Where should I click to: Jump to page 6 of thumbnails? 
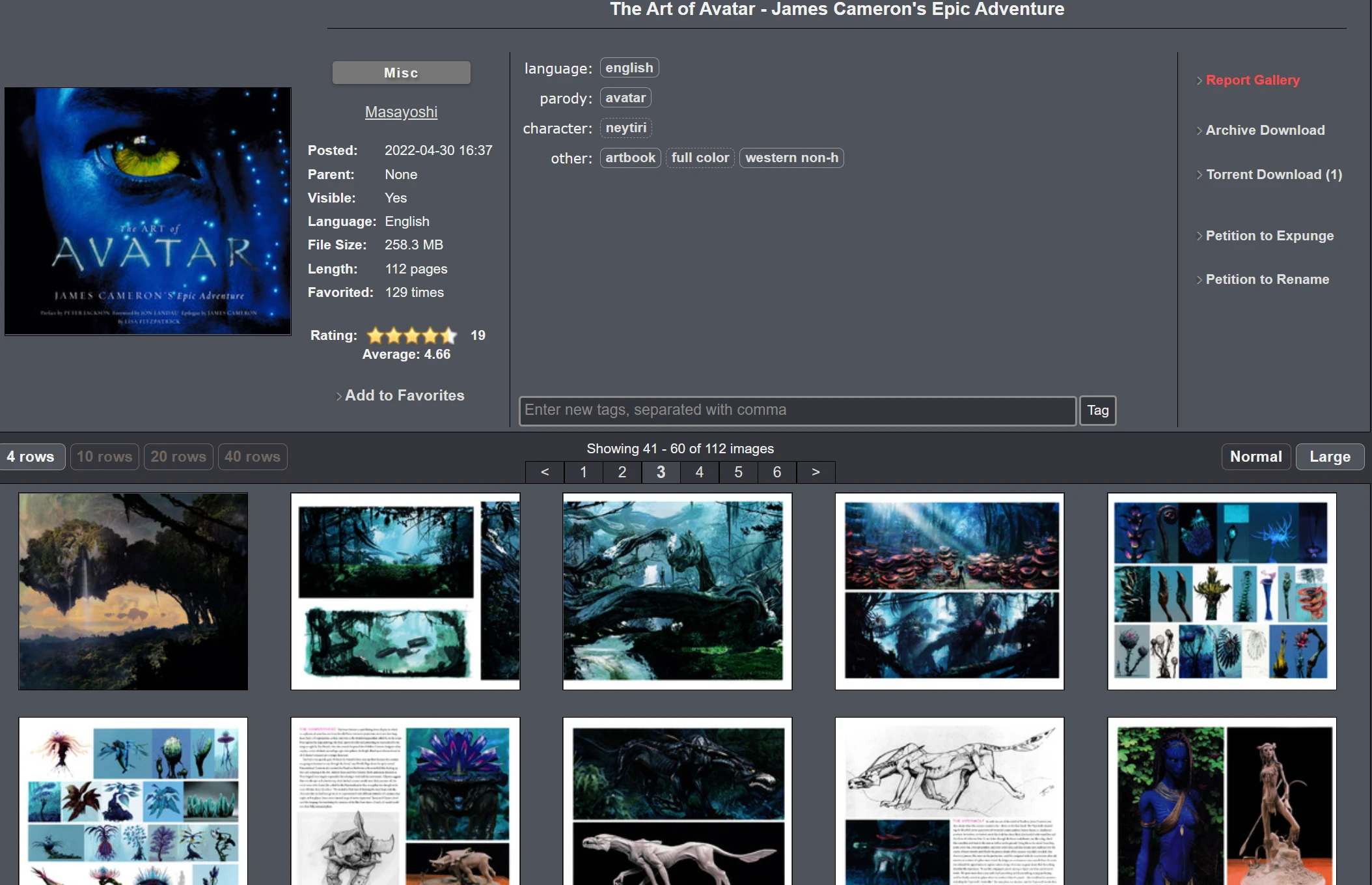pos(777,472)
